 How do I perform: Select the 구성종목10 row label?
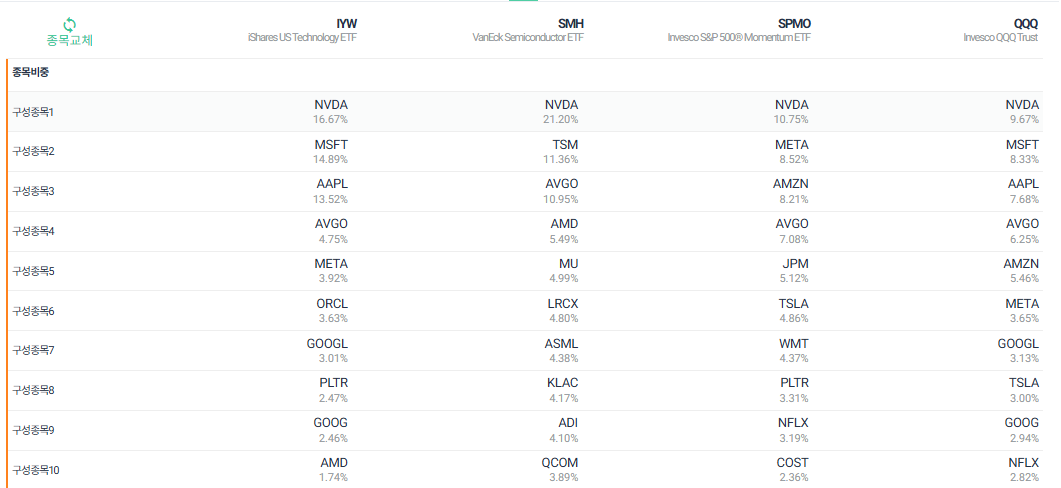[36, 470]
